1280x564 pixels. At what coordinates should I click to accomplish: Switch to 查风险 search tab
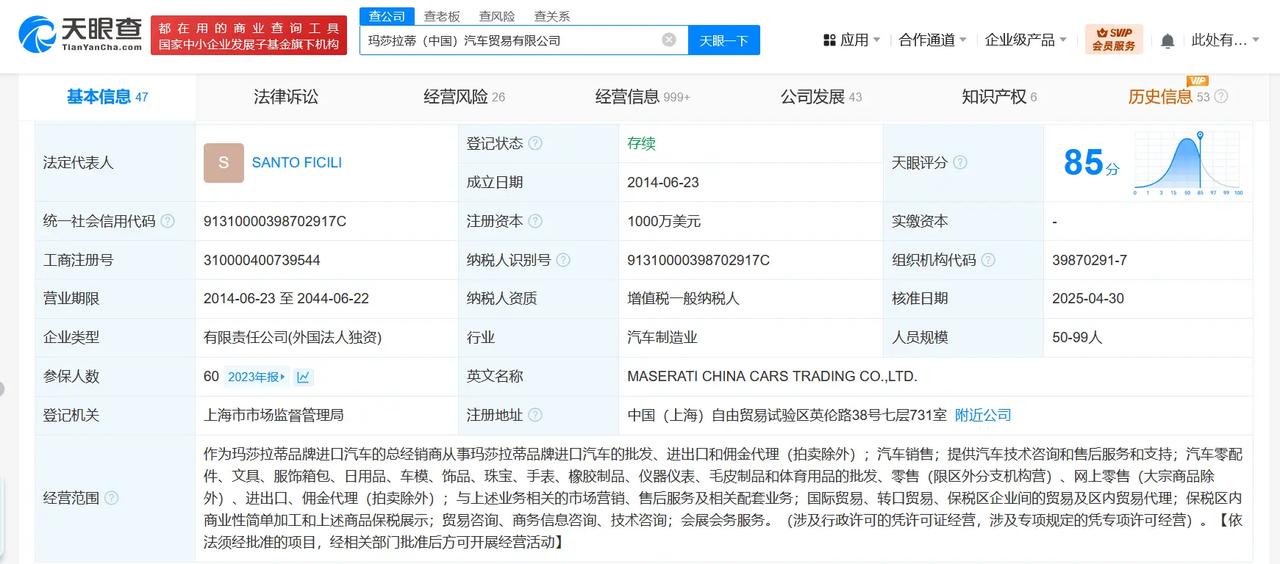pyautogui.click(x=496, y=16)
